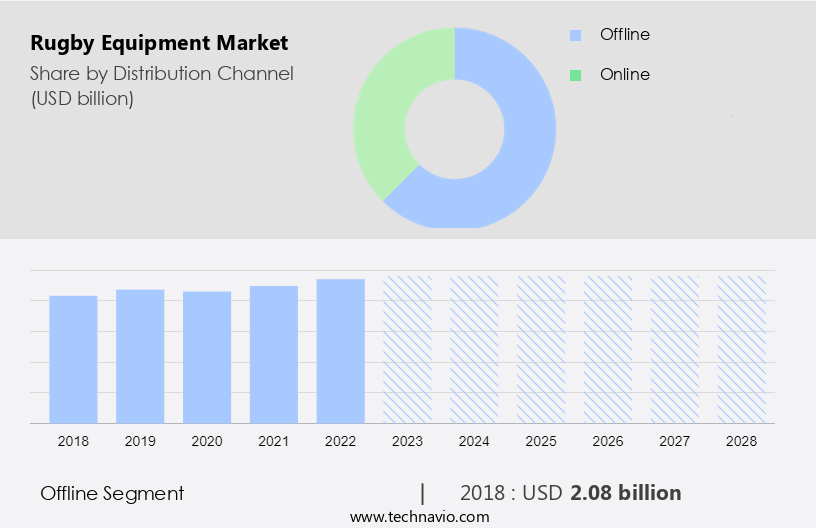Select the 2021 solid blue bar
Image resolution: width=816 pixels, height=528 pixels.
click(x=274, y=353)
